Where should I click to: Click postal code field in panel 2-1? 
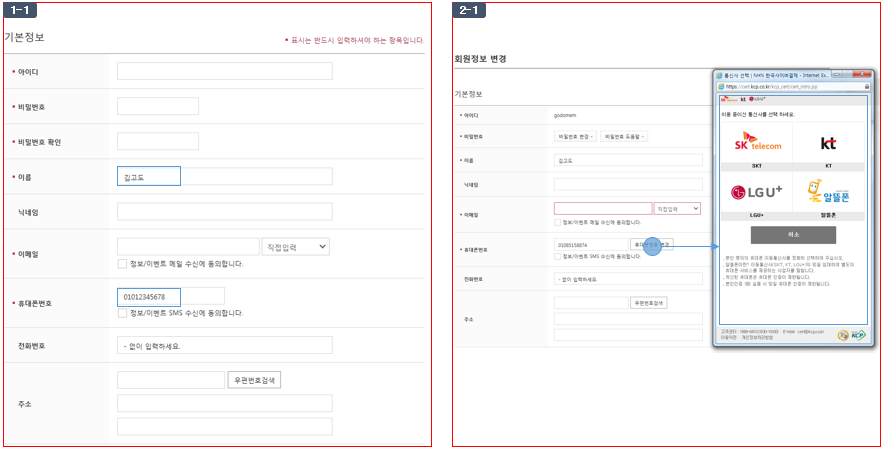coord(591,303)
